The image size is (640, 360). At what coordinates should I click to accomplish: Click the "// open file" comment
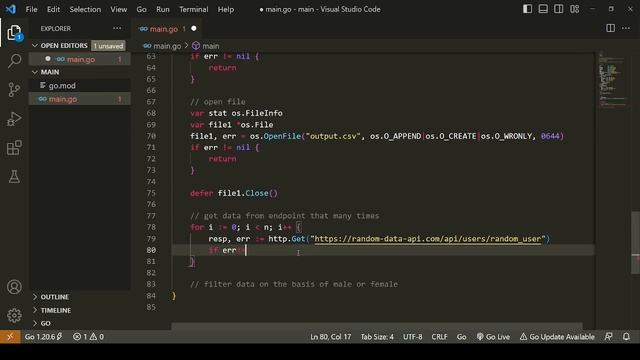(x=218, y=102)
